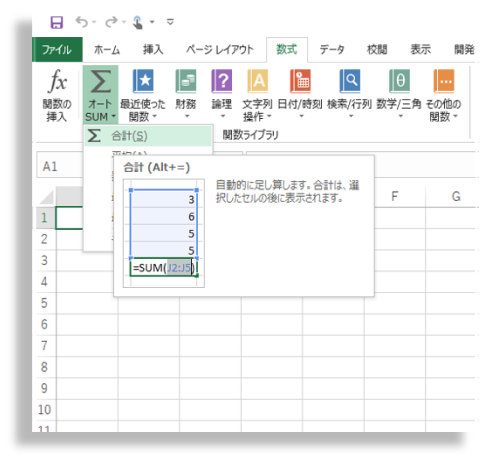Switch to the 開発 tab
Viewport: 493px width, 461px height.
click(x=464, y=50)
